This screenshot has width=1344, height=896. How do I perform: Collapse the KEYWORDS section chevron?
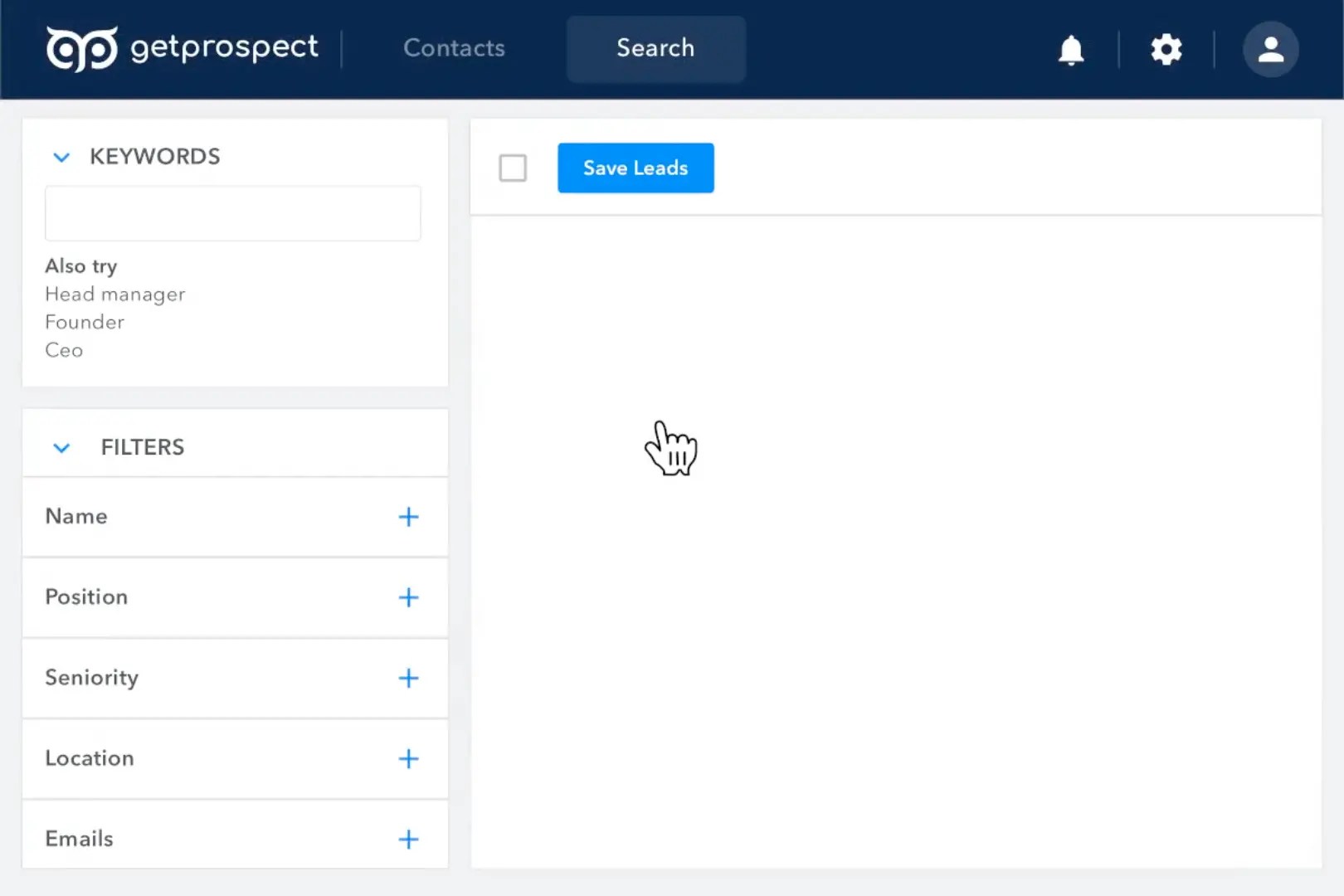pos(61,157)
